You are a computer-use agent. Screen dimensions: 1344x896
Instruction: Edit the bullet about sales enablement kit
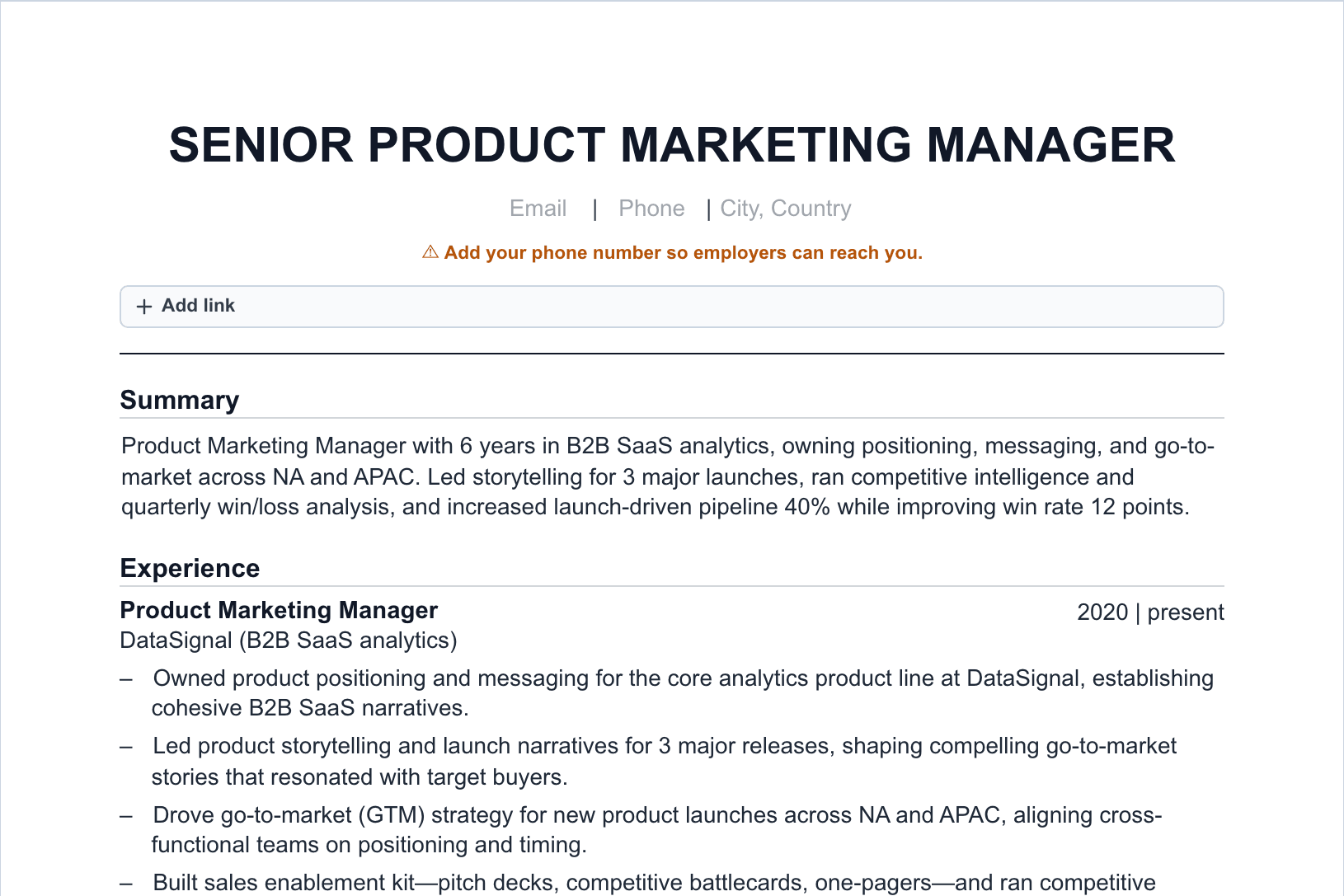(x=655, y=883)
